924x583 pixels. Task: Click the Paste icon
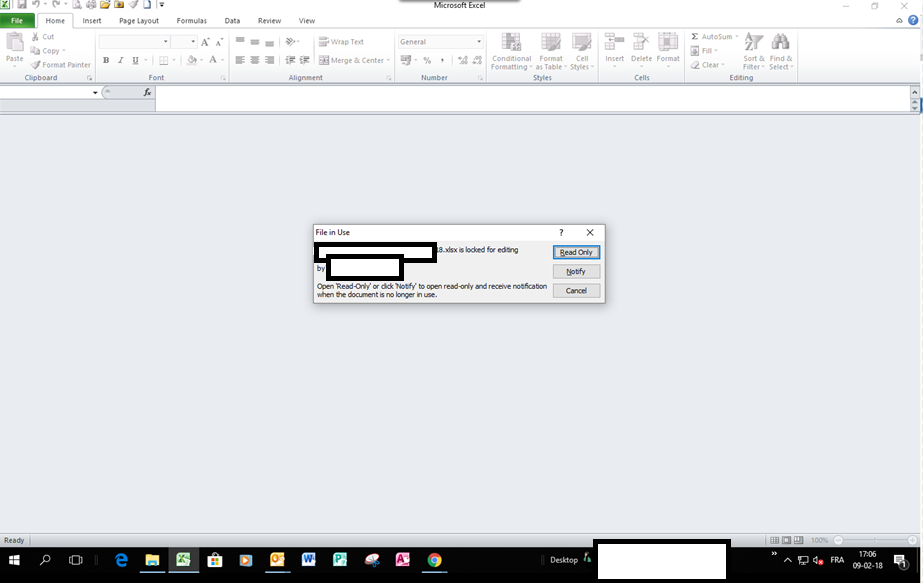15,42
